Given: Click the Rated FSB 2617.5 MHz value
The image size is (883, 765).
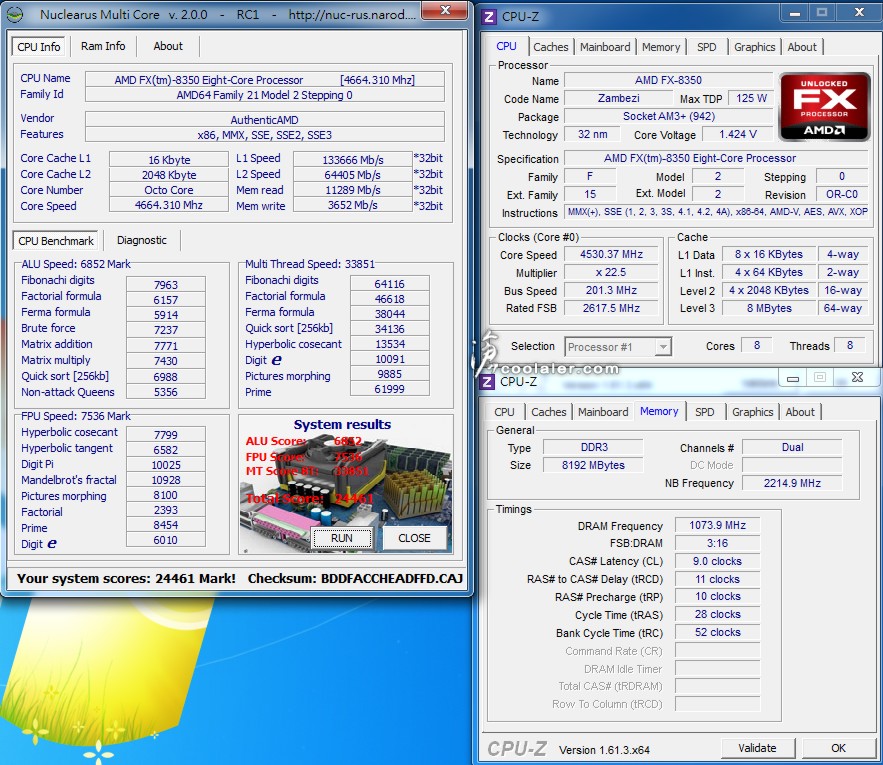Looking at the screenshot, I should point(611,308).
